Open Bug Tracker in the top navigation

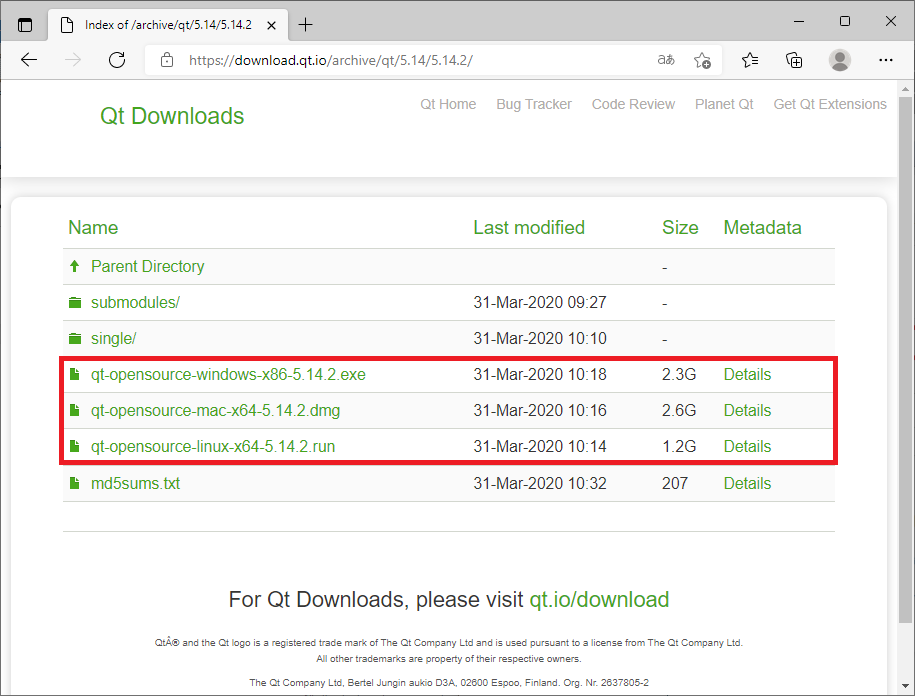[x=534, y=104]
